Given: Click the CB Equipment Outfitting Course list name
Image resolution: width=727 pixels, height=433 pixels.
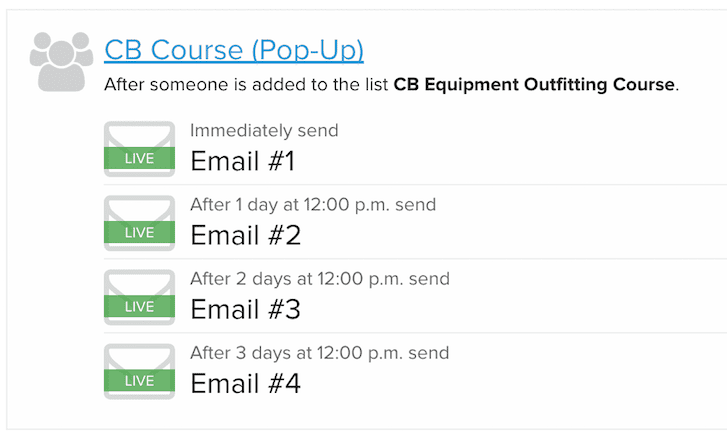Looking at the screenshot, I should (534, 85).
